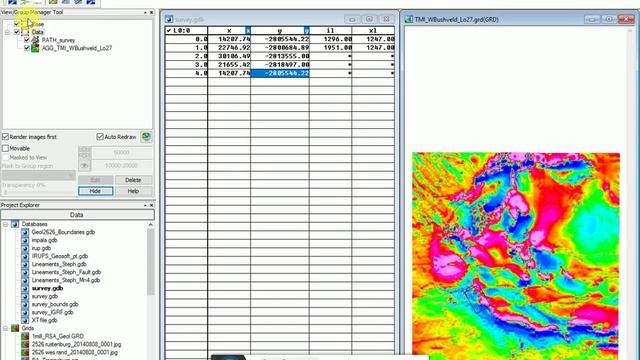Collapse the Grids tree node

click(6, 328)
